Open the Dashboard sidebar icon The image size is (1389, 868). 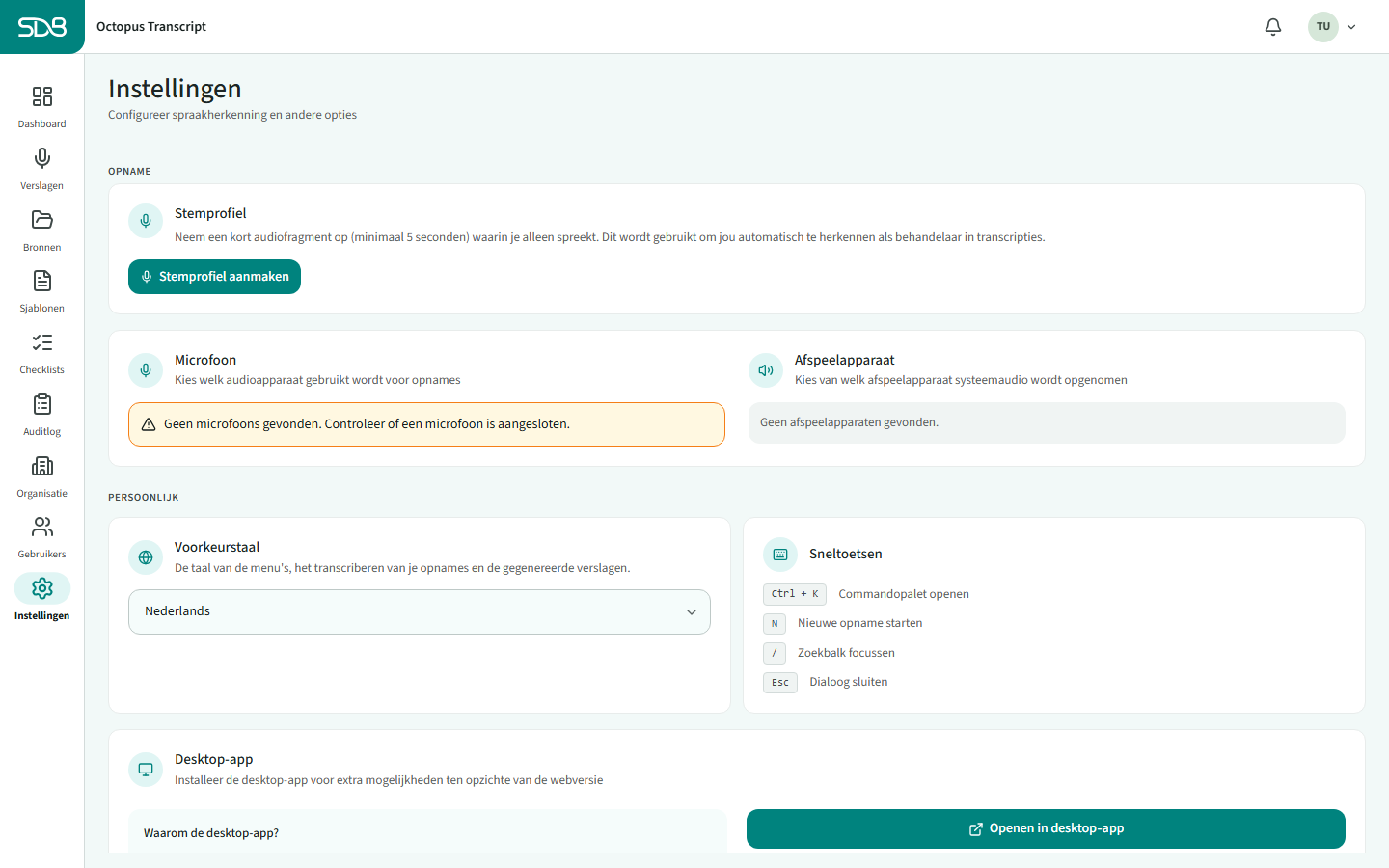pos(42,96)
